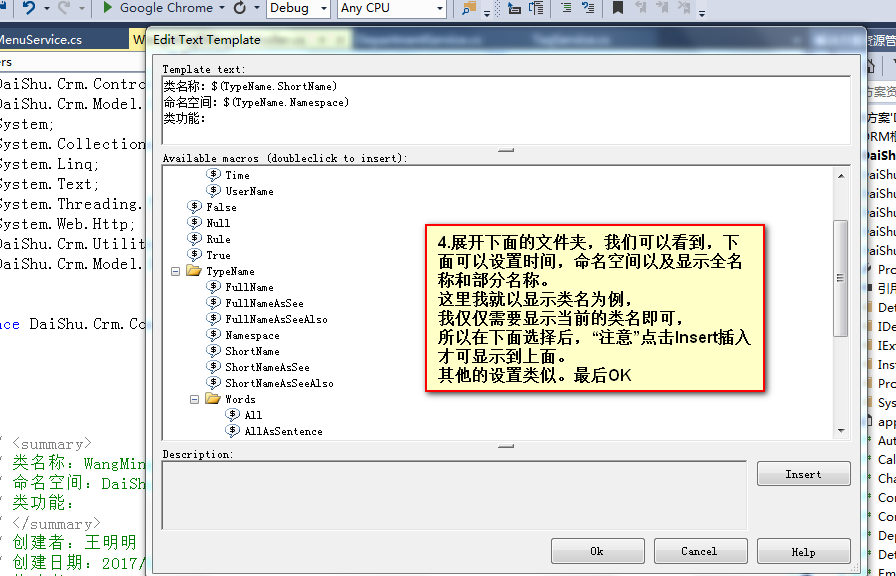The width and height of the screenshot is (896, 576).
Task: Click the restart debugging refresh icon
Action: [x=240, y=10]
